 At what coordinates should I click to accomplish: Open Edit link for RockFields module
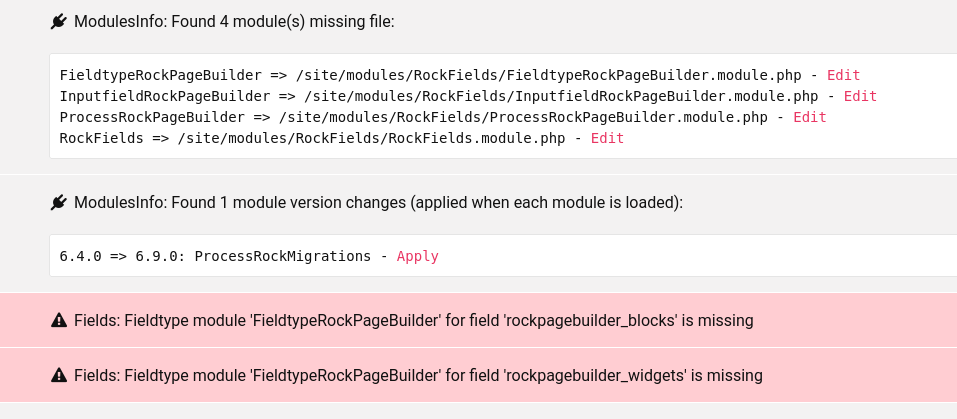[607, 138]
